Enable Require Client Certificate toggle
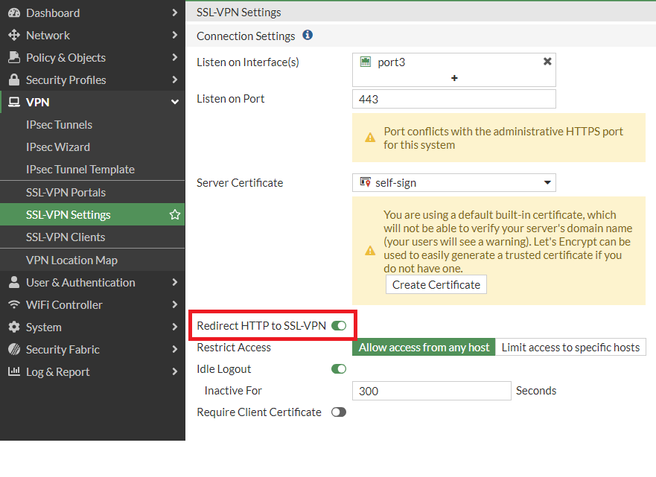Viewport: 656px width, 477px height. pos(339,412)
